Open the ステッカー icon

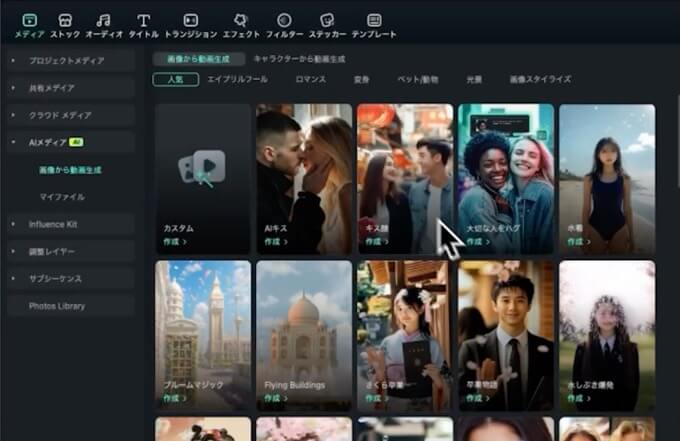click(327, 20)
